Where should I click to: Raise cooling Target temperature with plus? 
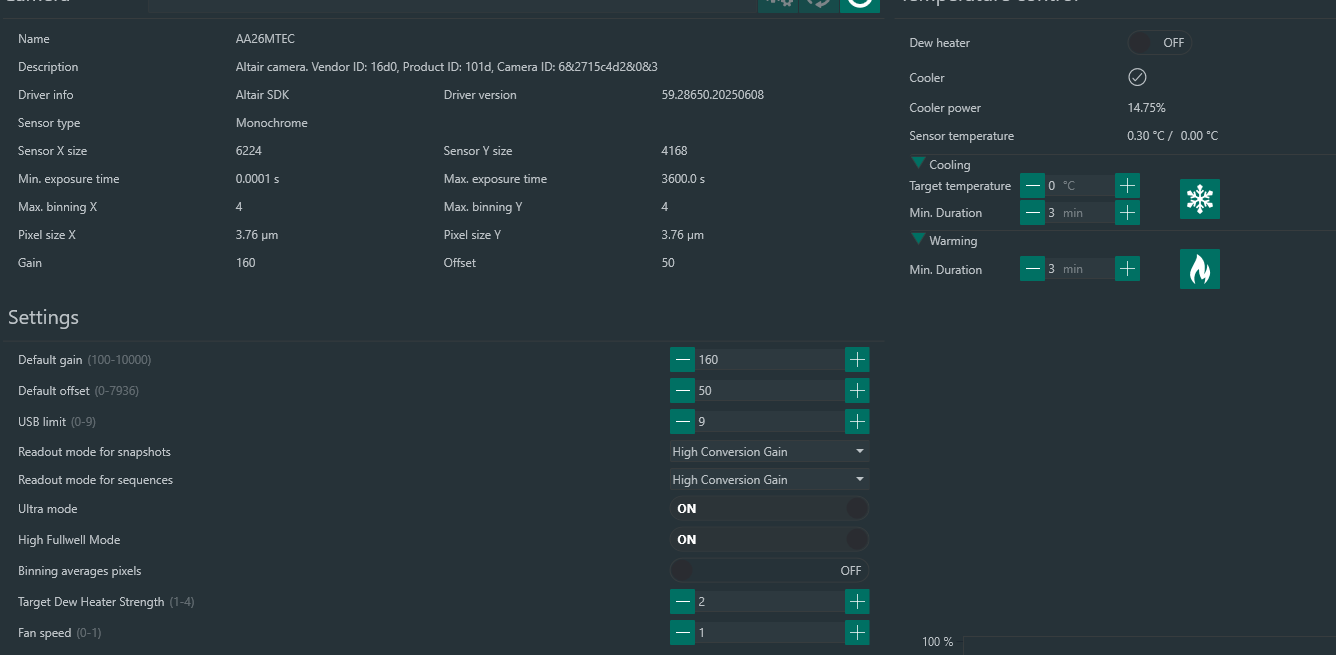pos(1127,186)
